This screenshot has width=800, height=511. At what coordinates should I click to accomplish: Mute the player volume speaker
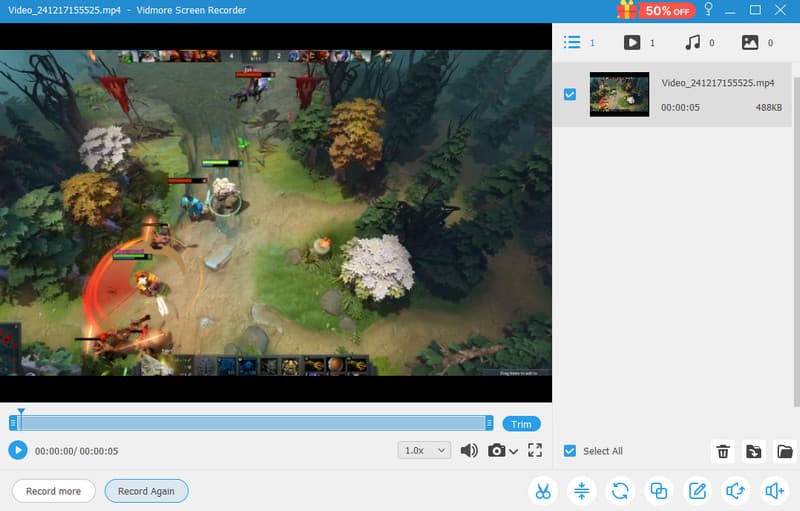468,451
